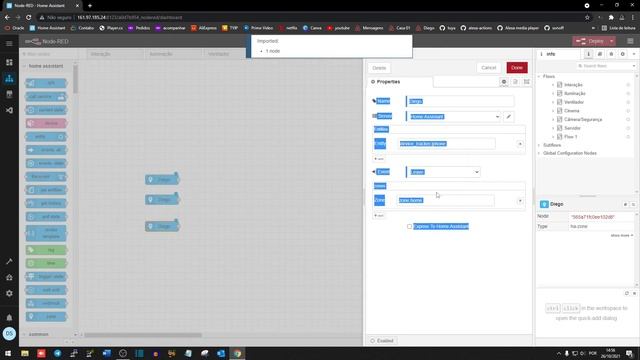The width and height of the screenshot is (640, 360).
Task: Open the Event dropdown
Action: point(444,172)
